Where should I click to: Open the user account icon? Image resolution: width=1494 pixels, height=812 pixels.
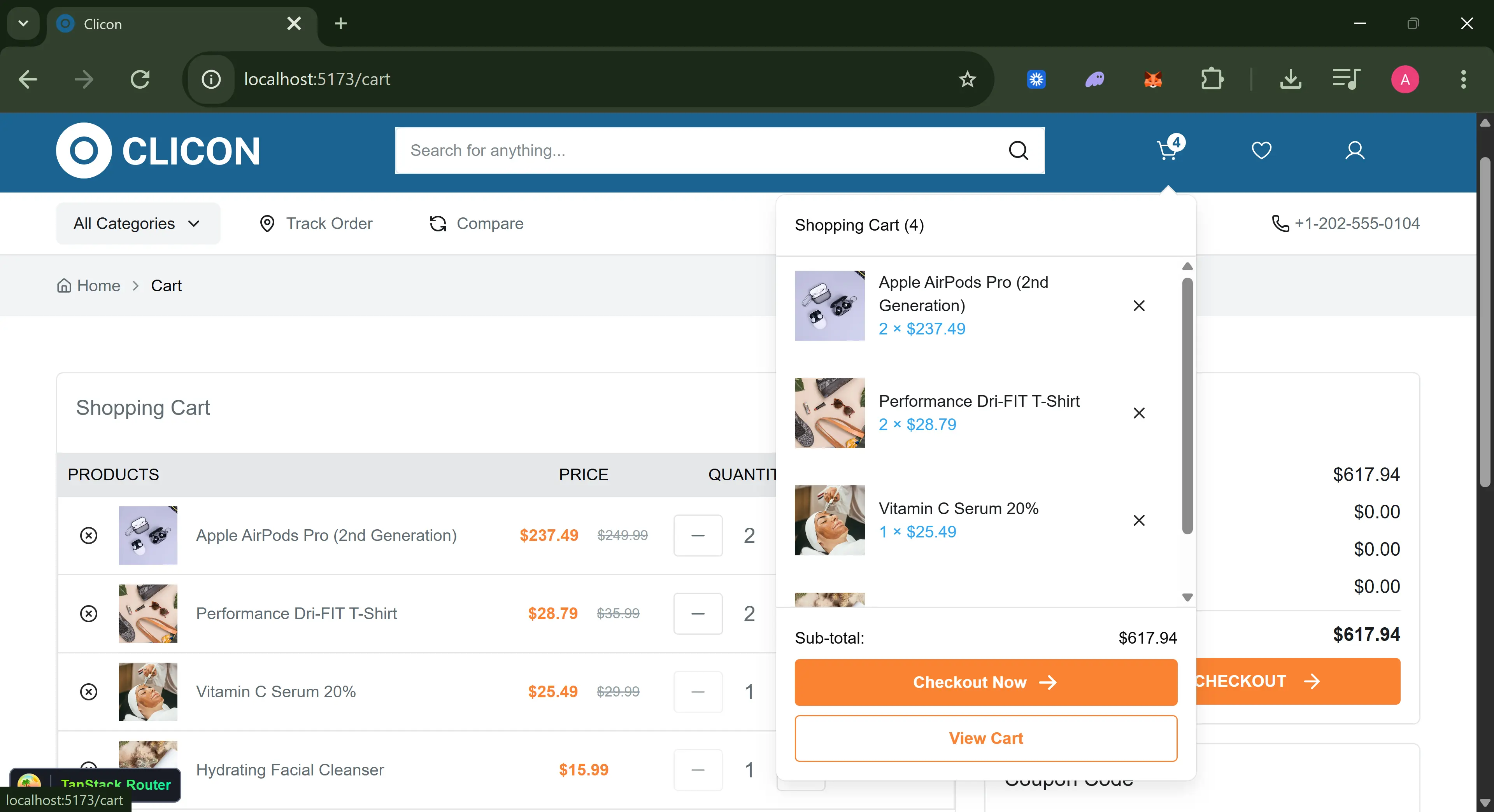click(1355, 150)
